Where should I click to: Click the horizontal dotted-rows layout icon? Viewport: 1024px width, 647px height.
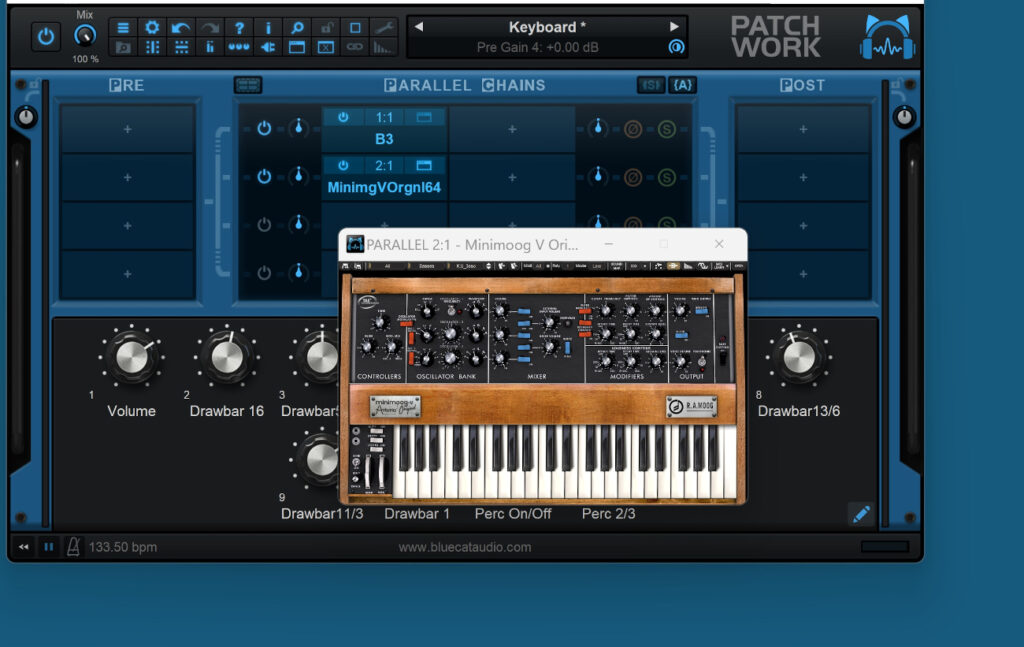pyautogui.click(x=181, y=47)
